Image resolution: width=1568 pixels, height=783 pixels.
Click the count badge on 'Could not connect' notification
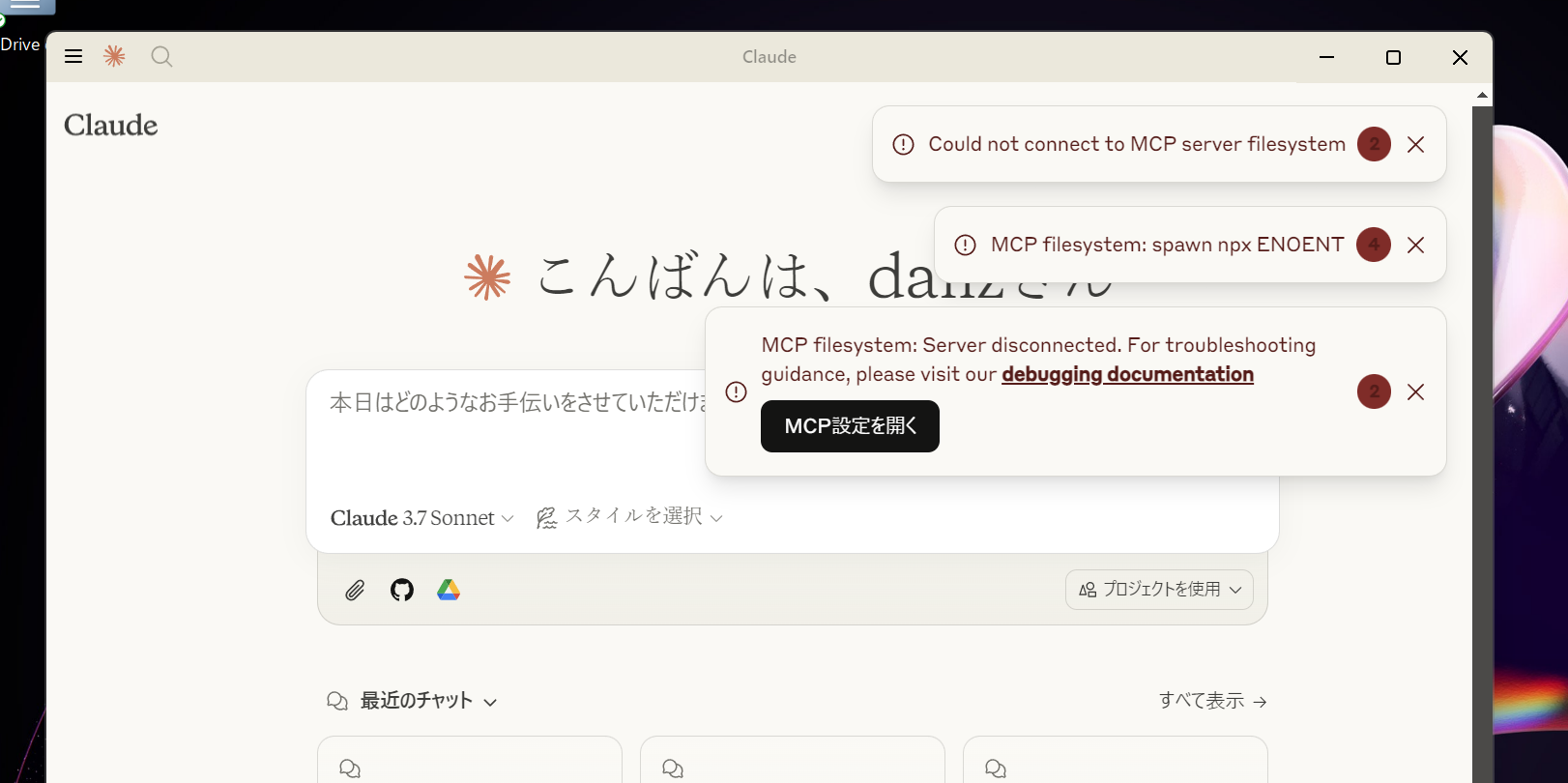[x=1374, y=144]
